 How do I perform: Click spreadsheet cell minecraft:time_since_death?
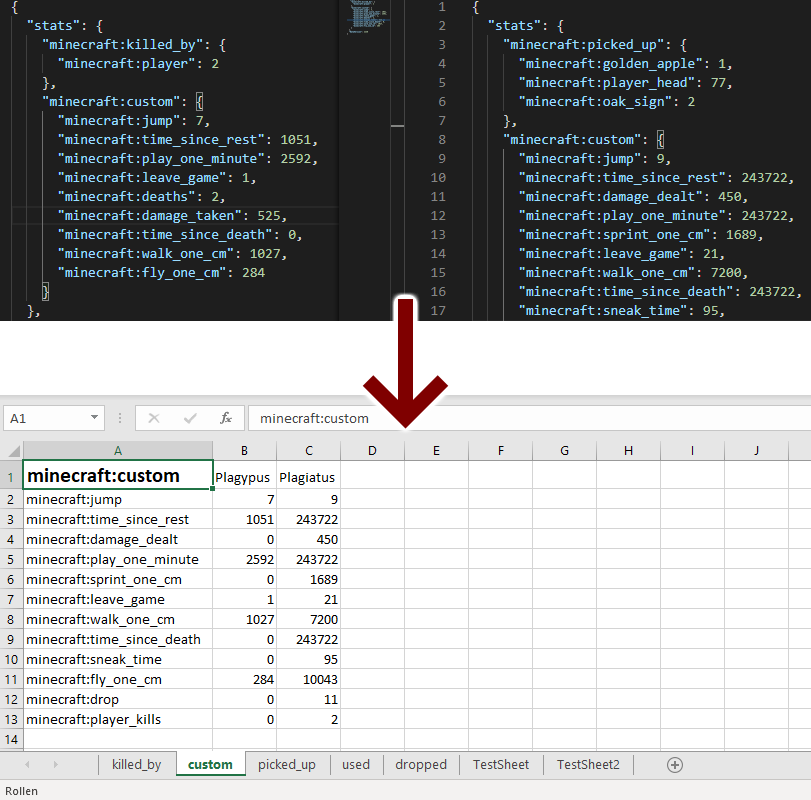[x=118, y=639]
